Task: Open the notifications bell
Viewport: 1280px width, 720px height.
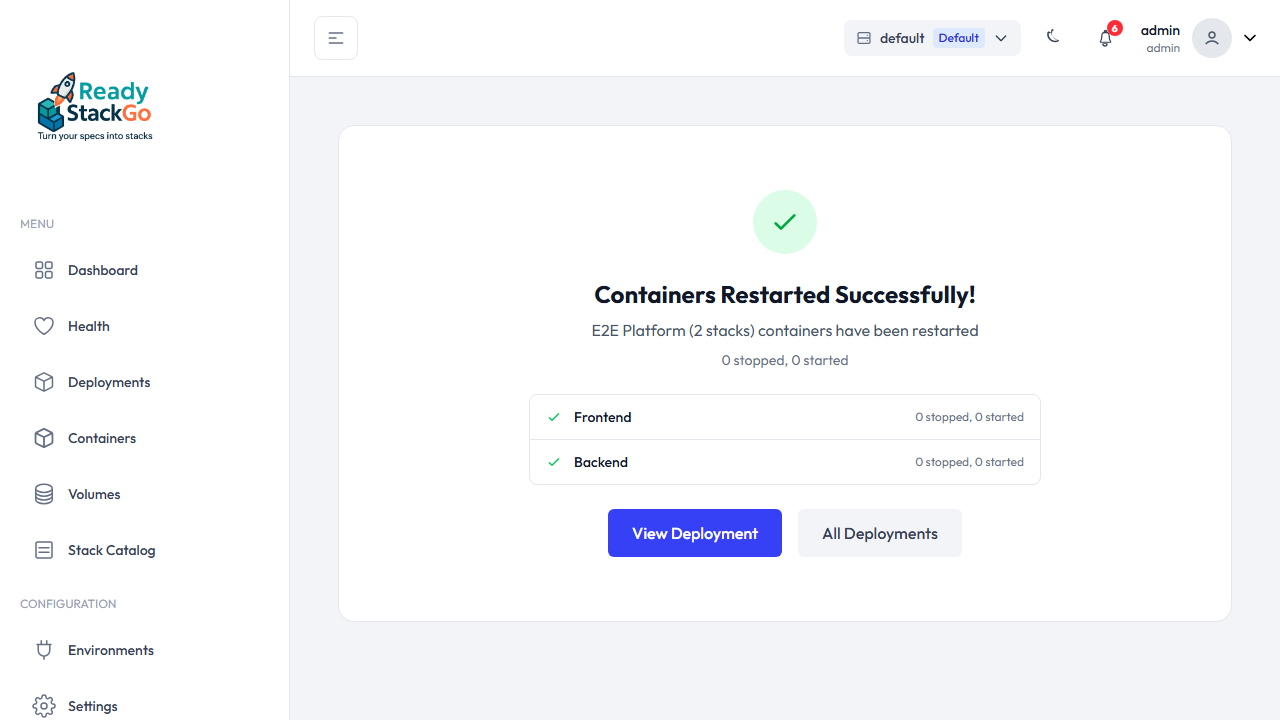Action: coord(1105,38)
